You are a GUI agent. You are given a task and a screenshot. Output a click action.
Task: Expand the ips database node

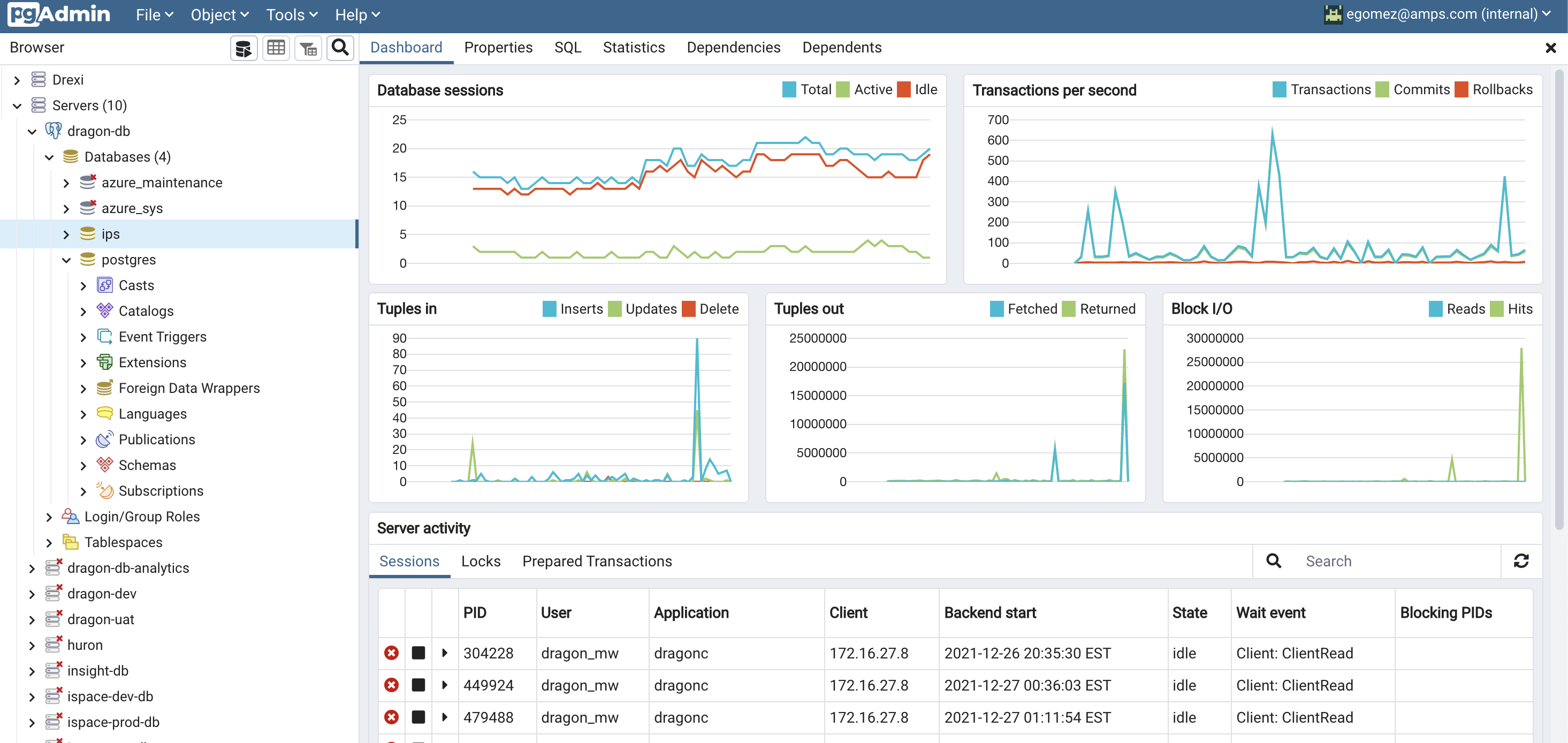[66, 234]
